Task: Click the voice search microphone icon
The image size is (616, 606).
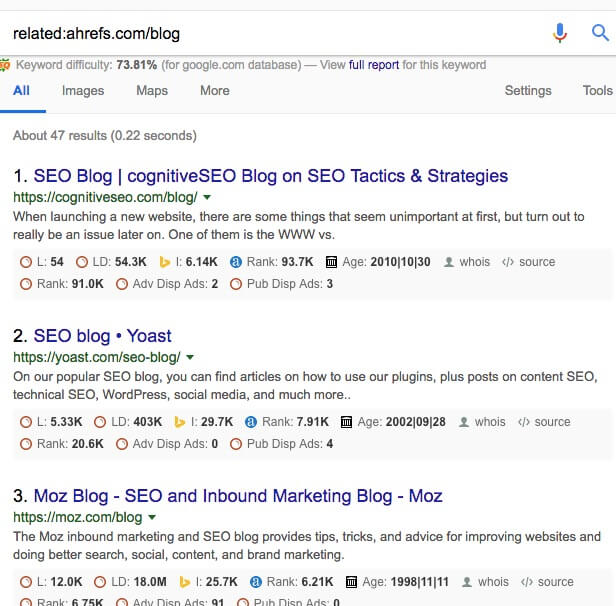Action: point(560,33)
